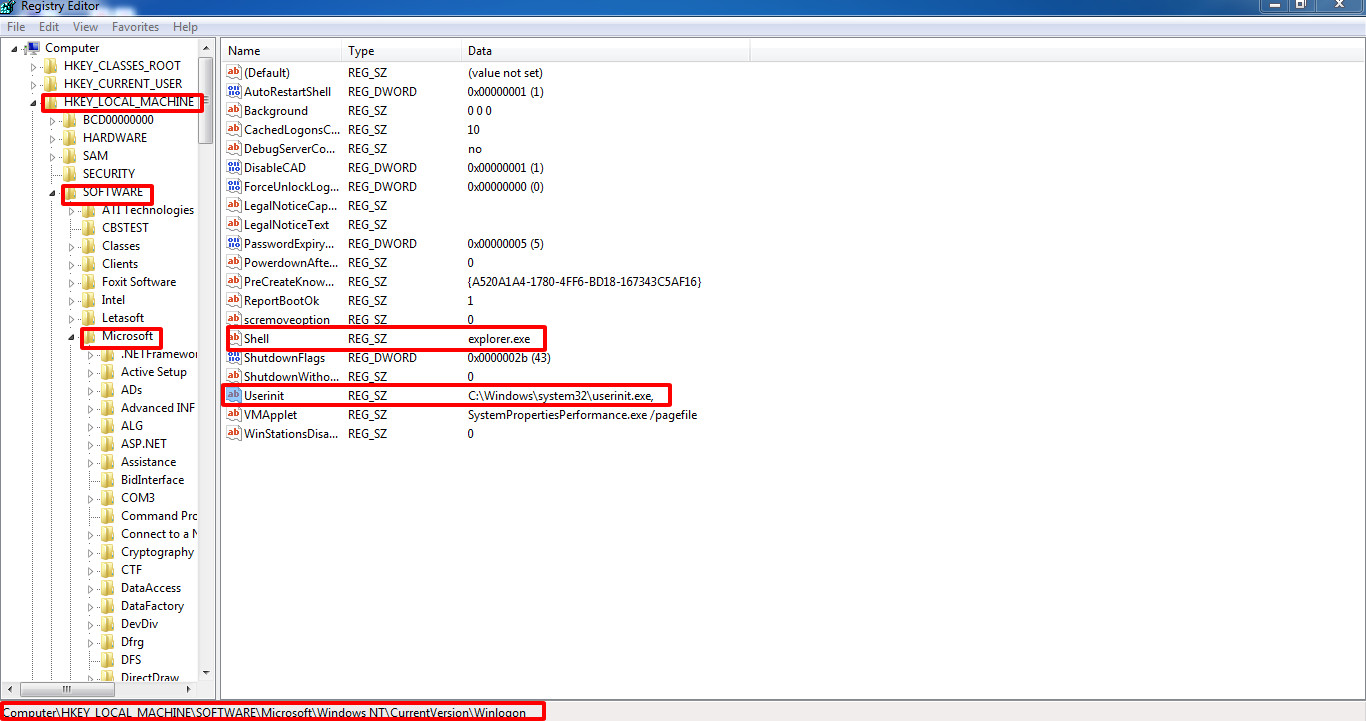Click the CBSTEST folder icon
The image size is (1366, 721).
click(89, 228)
